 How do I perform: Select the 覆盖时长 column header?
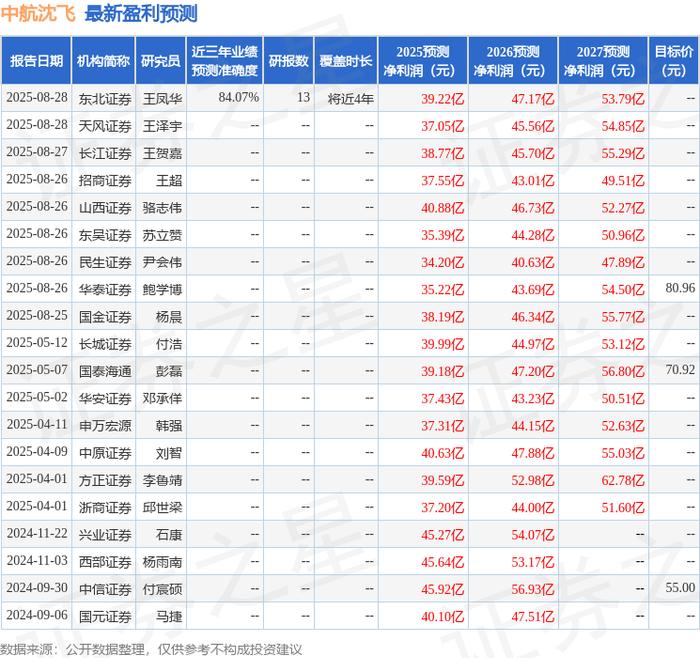(346, 61)
